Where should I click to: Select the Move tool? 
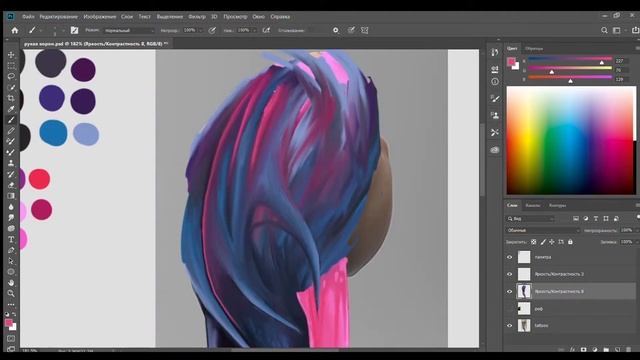11,55
